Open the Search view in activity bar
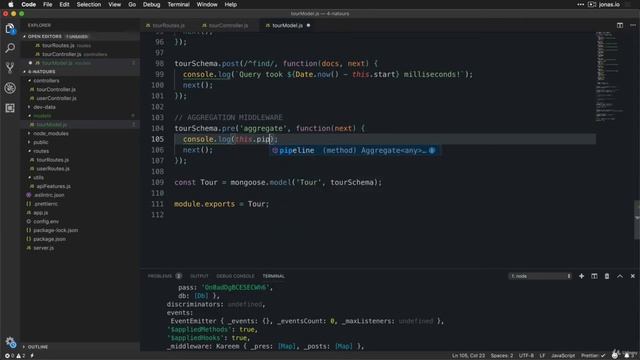 pyautogui.click(x=10, y=48)
